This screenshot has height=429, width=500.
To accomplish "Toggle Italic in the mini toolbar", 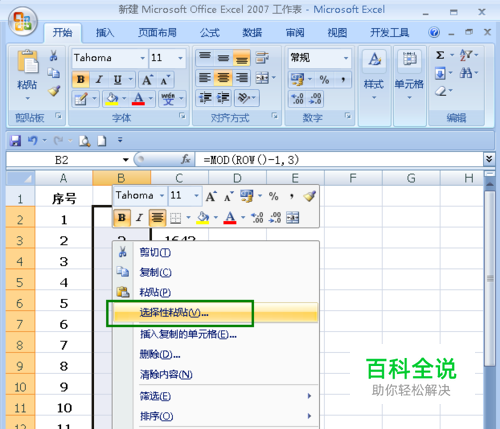I will 139,218.
